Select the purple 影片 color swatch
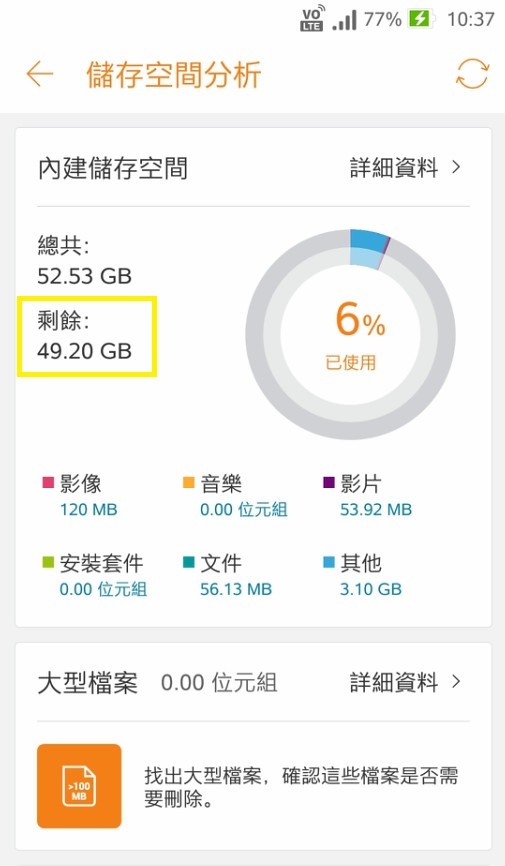Screen dimensions: 505x866 pos(329,482)
